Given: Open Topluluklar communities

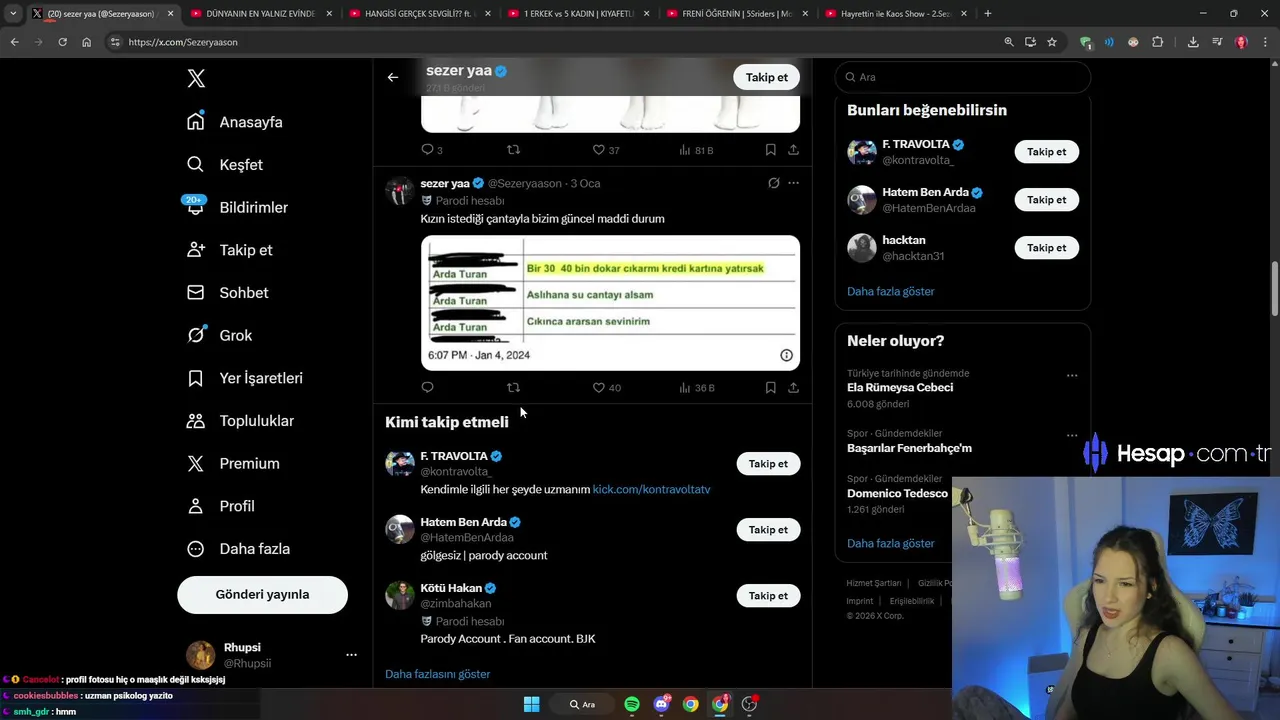Looking at the screenshot, I should click(x=240, y=421).
